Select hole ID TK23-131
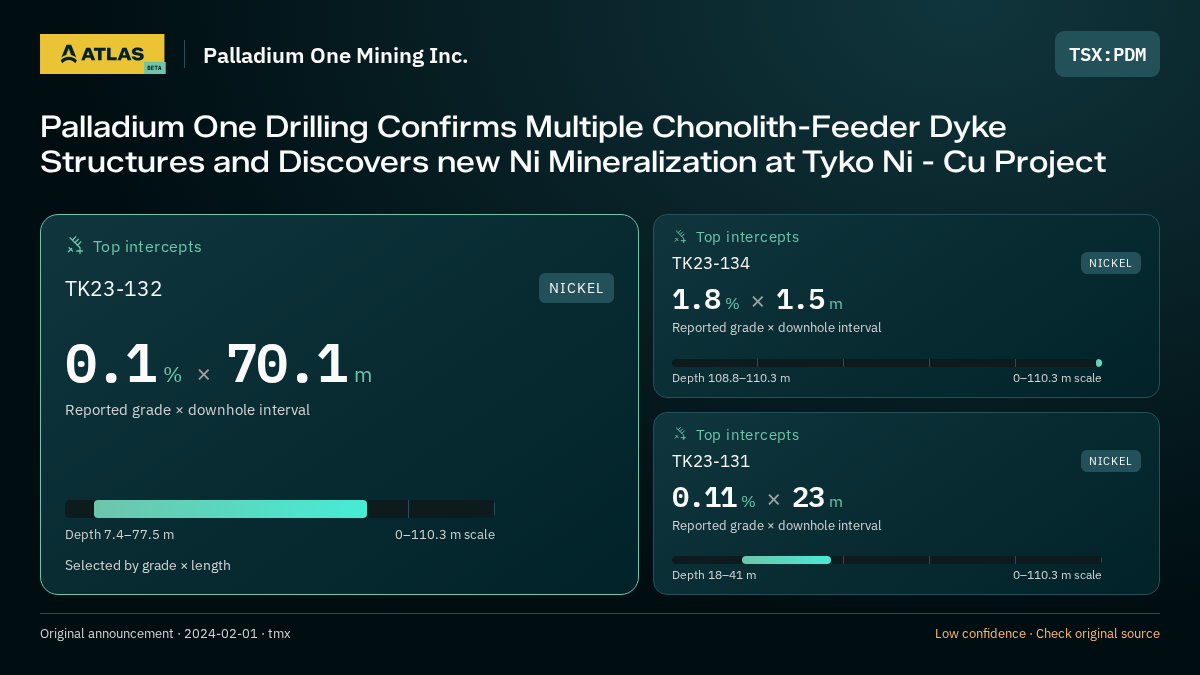The image size is (1200, 675). pos(711,461)
